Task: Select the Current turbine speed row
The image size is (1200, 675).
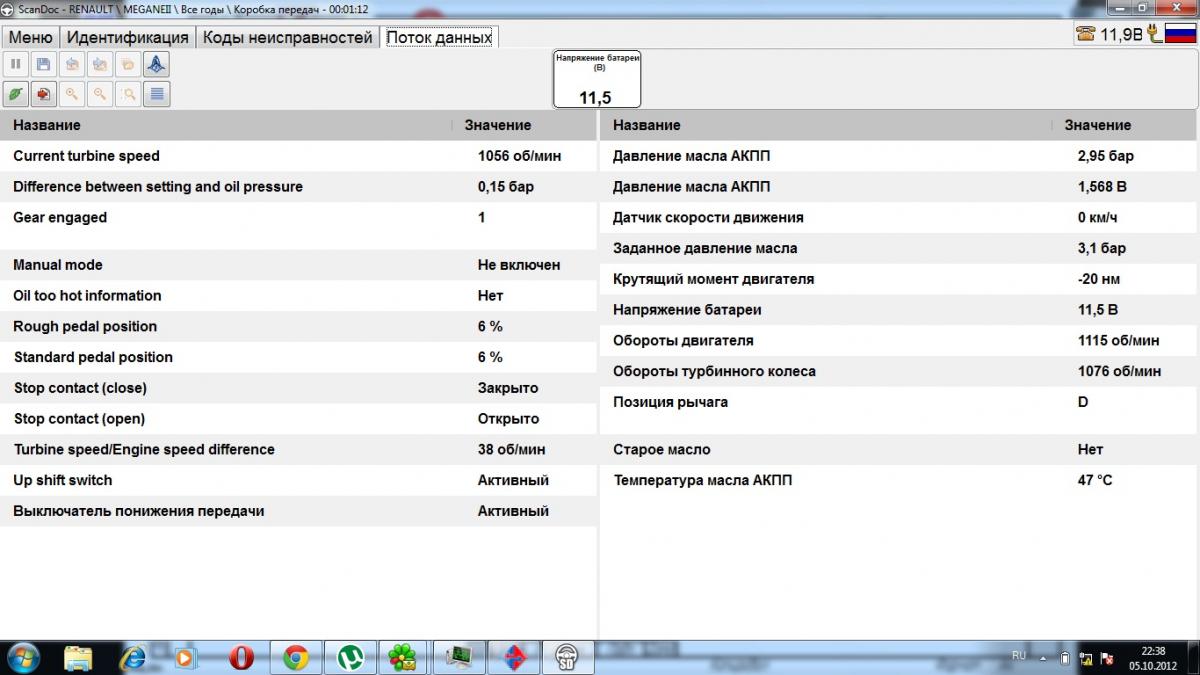Action: 298,156
